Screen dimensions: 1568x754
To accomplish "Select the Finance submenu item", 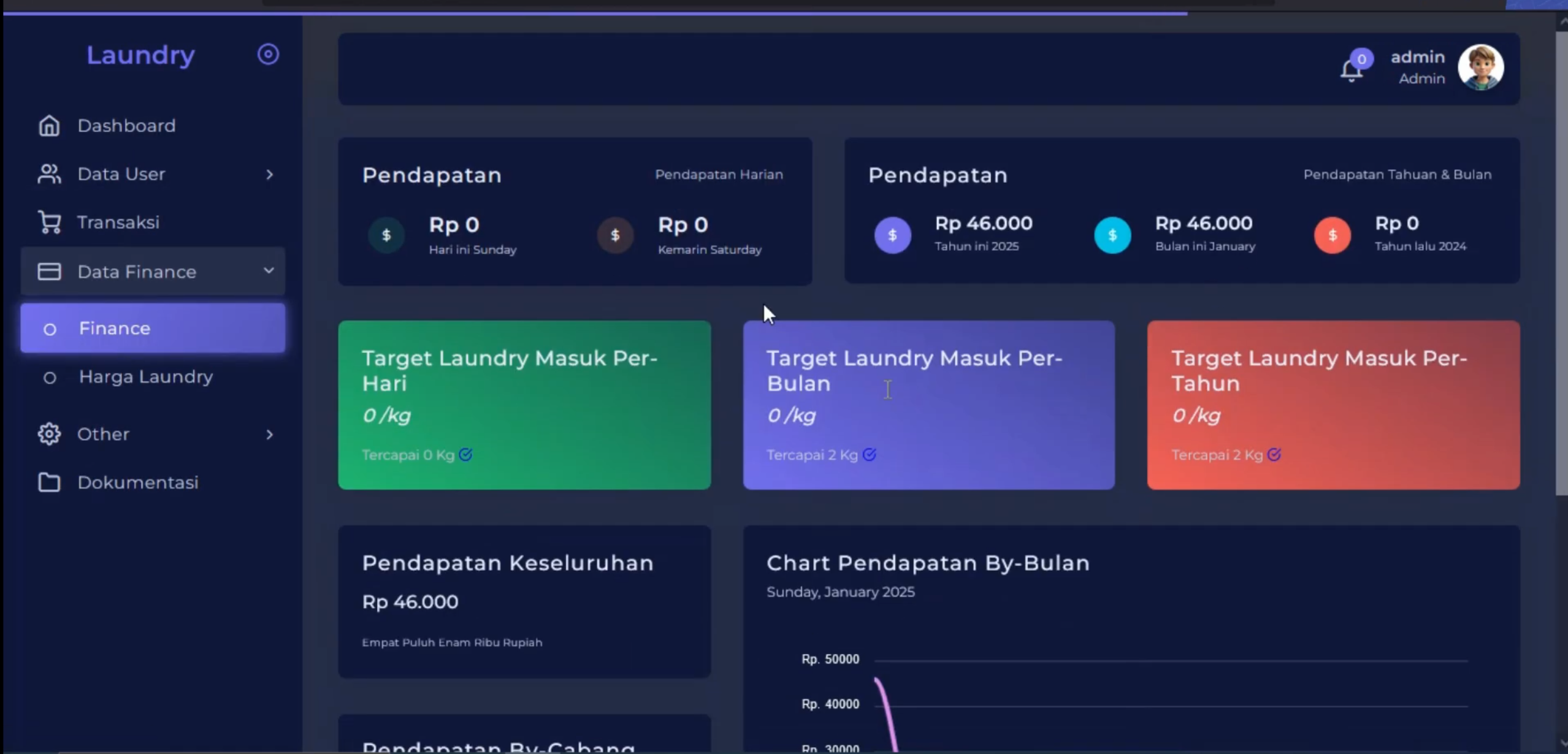I will coord(153,328).
